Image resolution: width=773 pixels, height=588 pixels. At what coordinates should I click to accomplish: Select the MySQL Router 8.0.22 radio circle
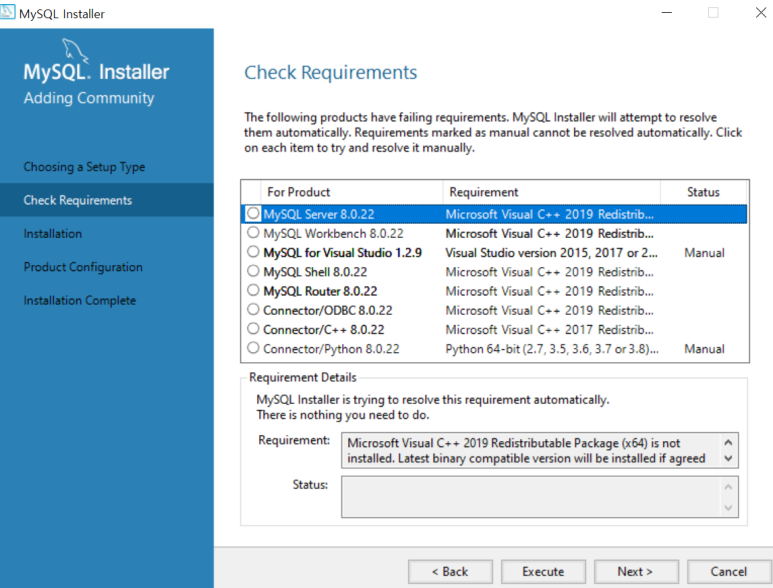(x=253, y=290)
